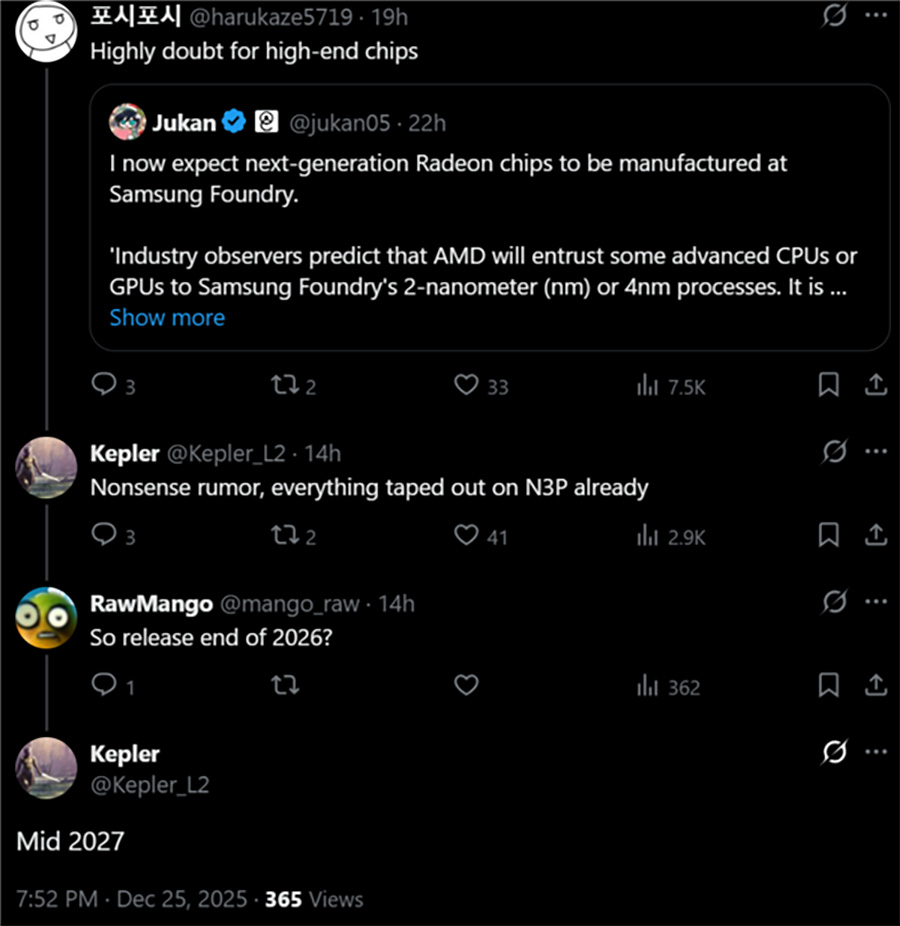Like RawMango's "release end of 2026" tweet
Viewport: 900px width, 926px height.
[466, 686]
